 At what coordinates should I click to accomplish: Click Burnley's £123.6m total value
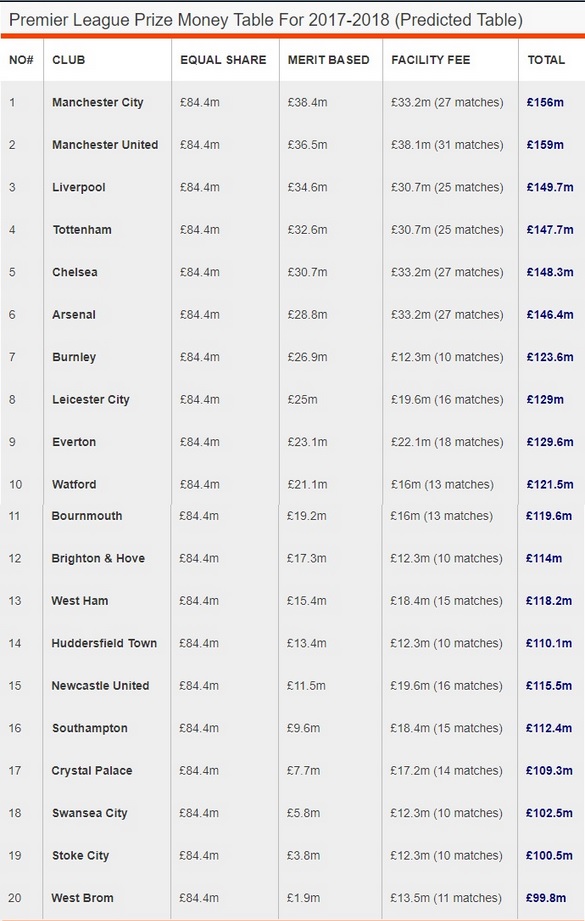(550, 357)
